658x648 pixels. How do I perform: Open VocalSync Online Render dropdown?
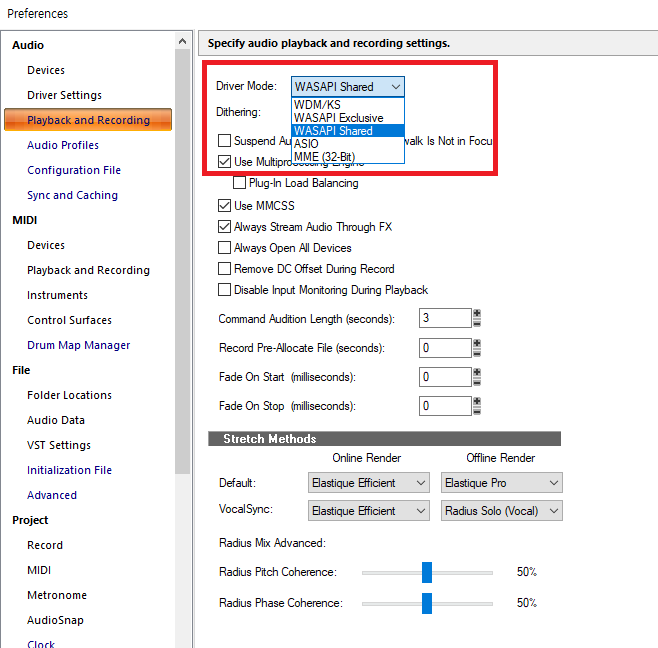tap(369, 510)
